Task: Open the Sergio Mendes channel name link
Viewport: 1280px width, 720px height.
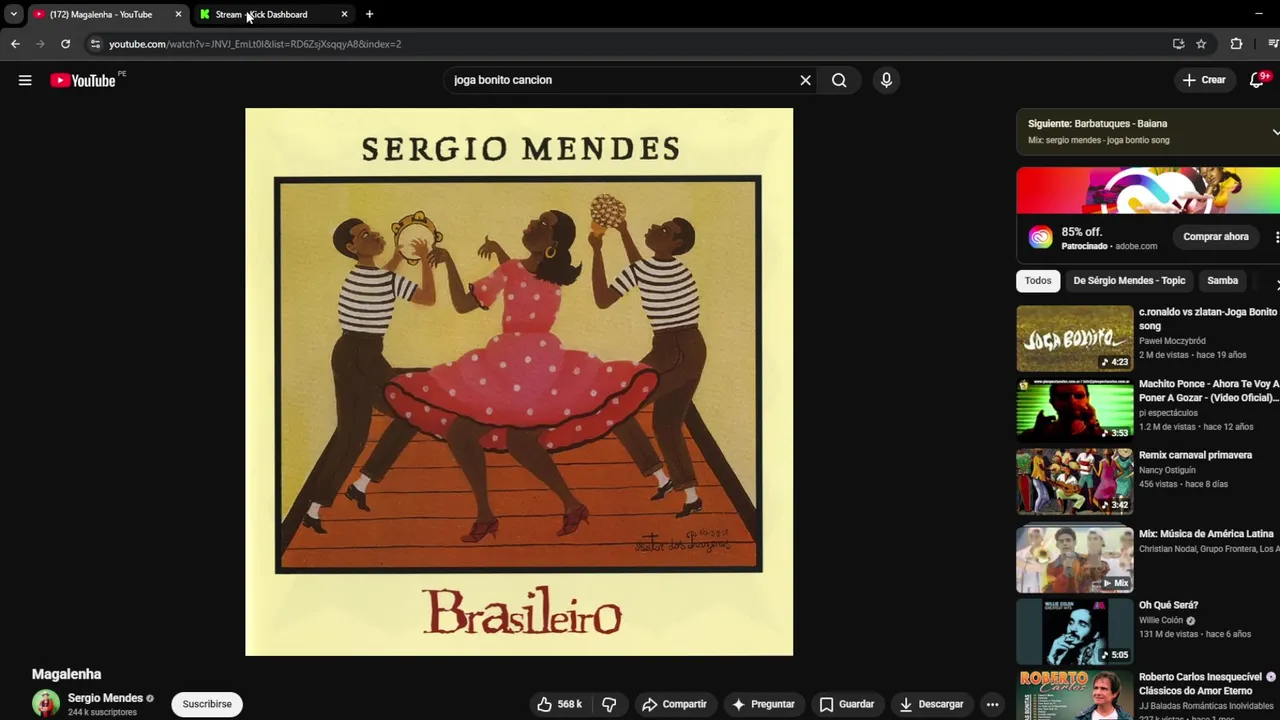Action: tap(105, 698)
